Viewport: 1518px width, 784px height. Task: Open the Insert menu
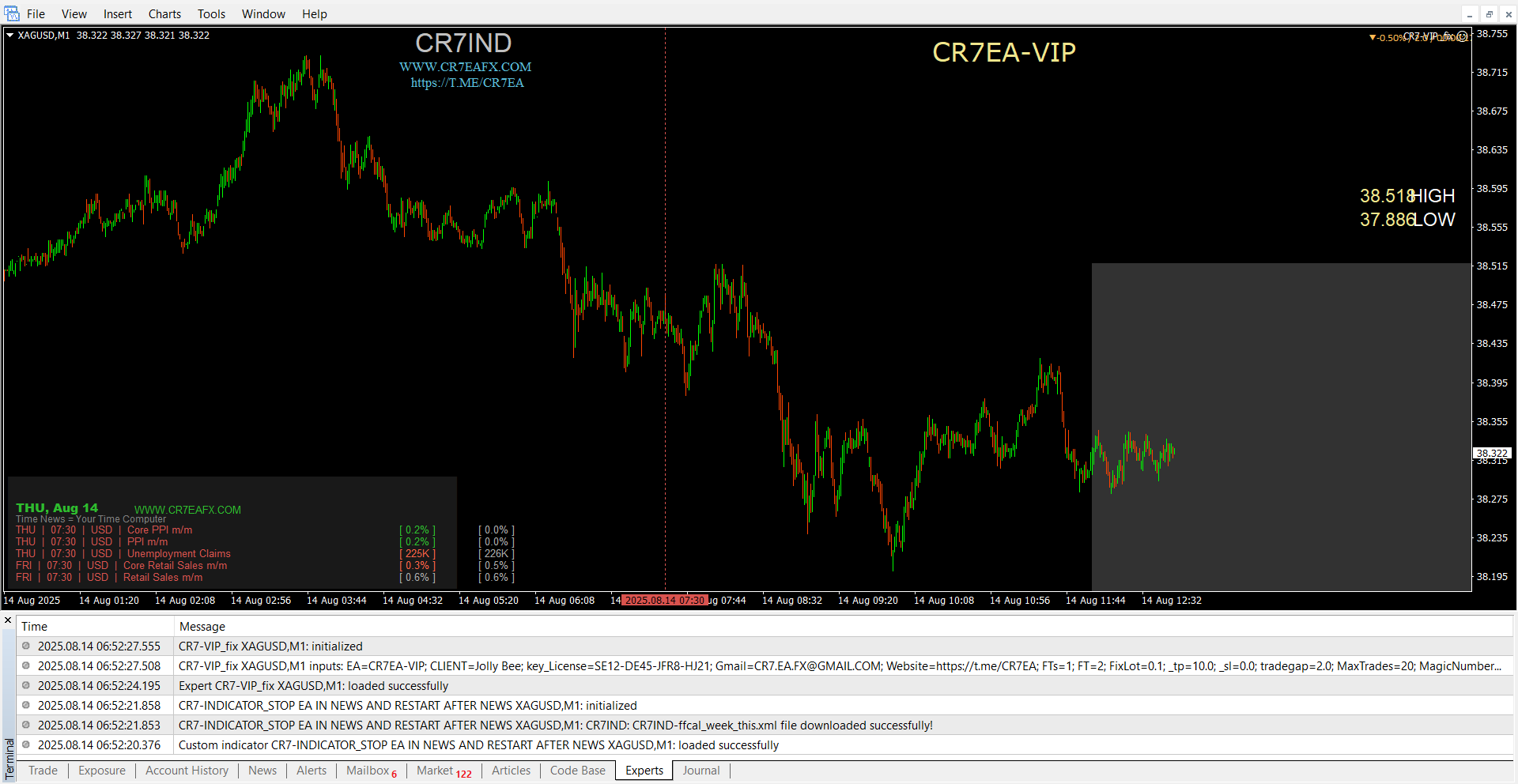point(118,14)
